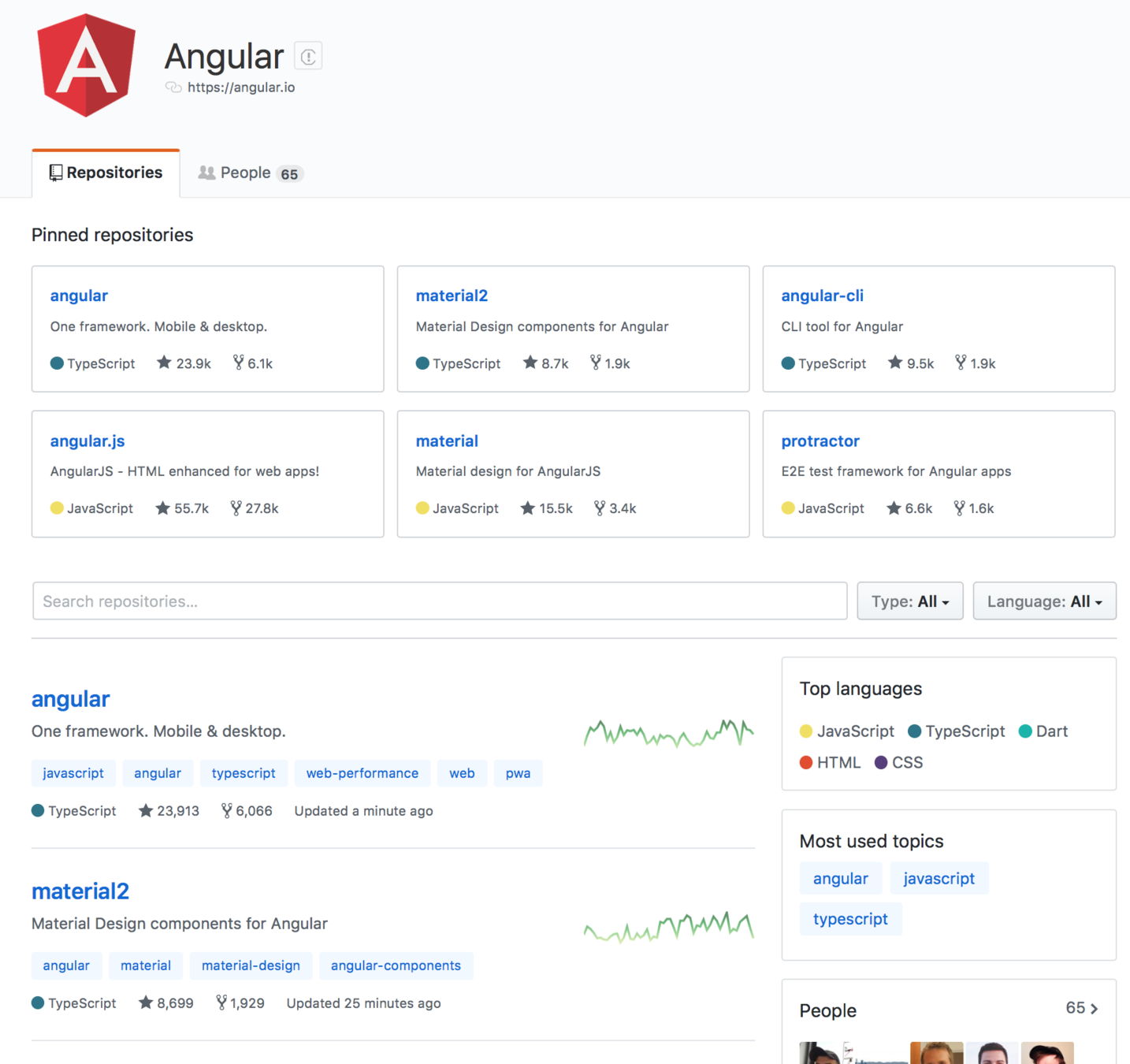1130x1064 pixels.
Task: Select the javascript topic tag under angular repo
Action: pos(73,773)
